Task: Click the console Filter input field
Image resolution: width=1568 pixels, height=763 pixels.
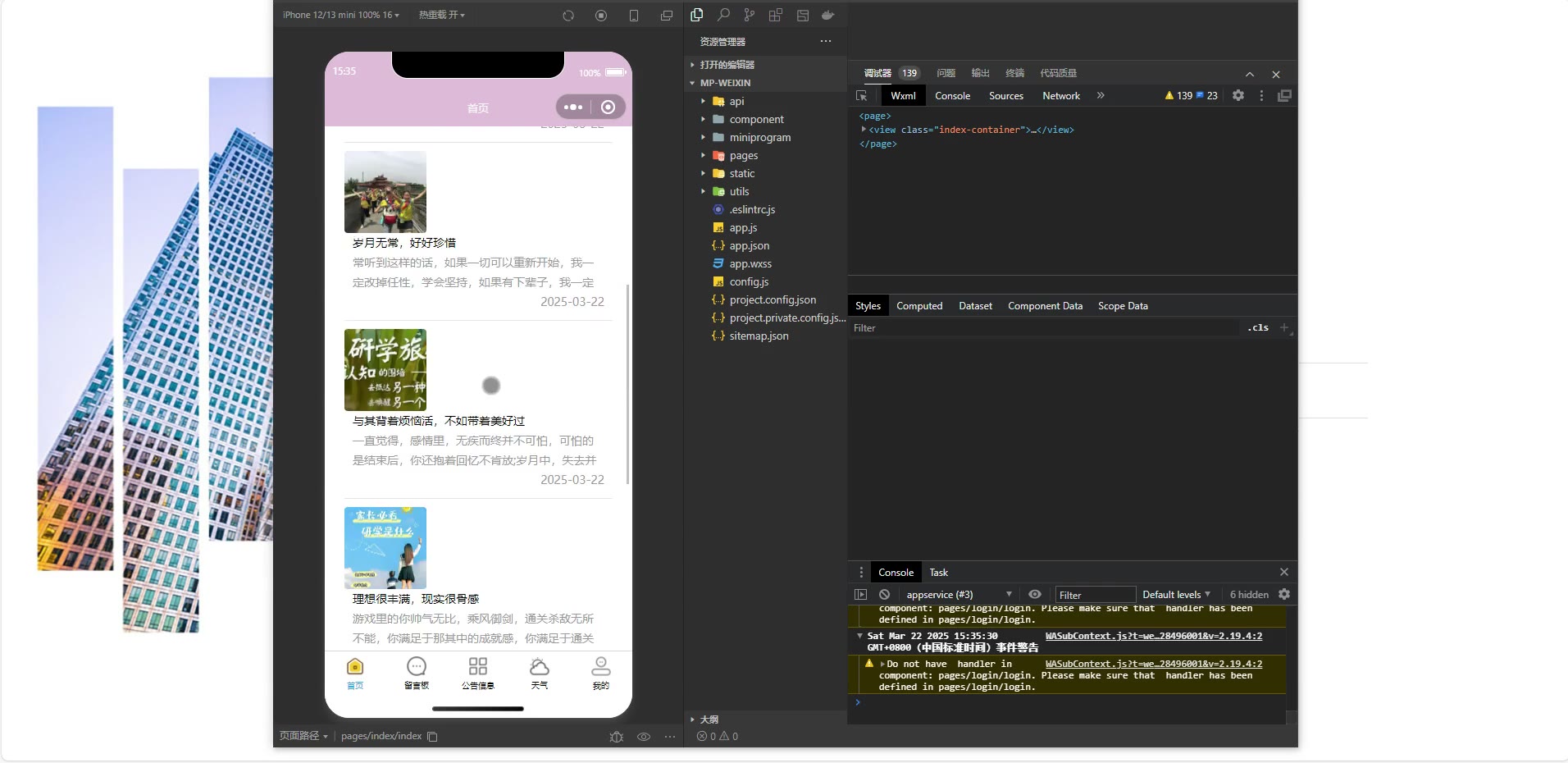Action: pyautogui.click(x=1095, y=595)
